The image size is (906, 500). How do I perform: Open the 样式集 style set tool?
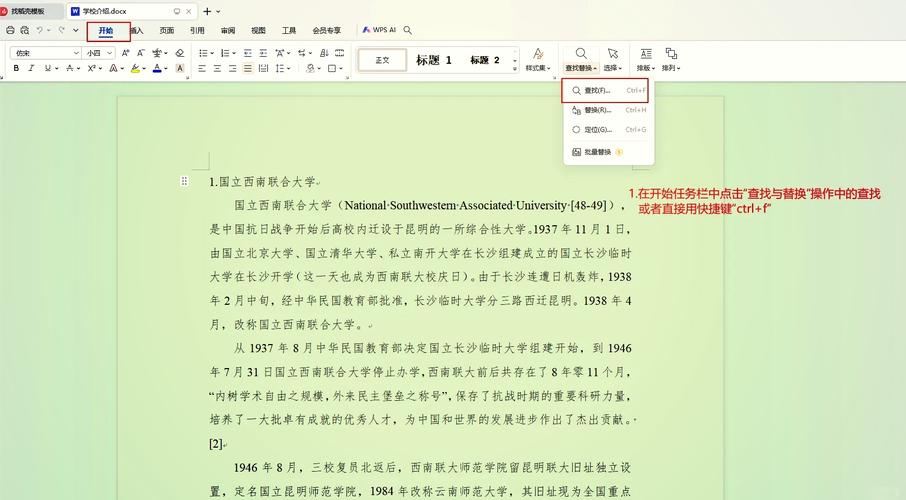pyautogui.click(x=537, y=59)
